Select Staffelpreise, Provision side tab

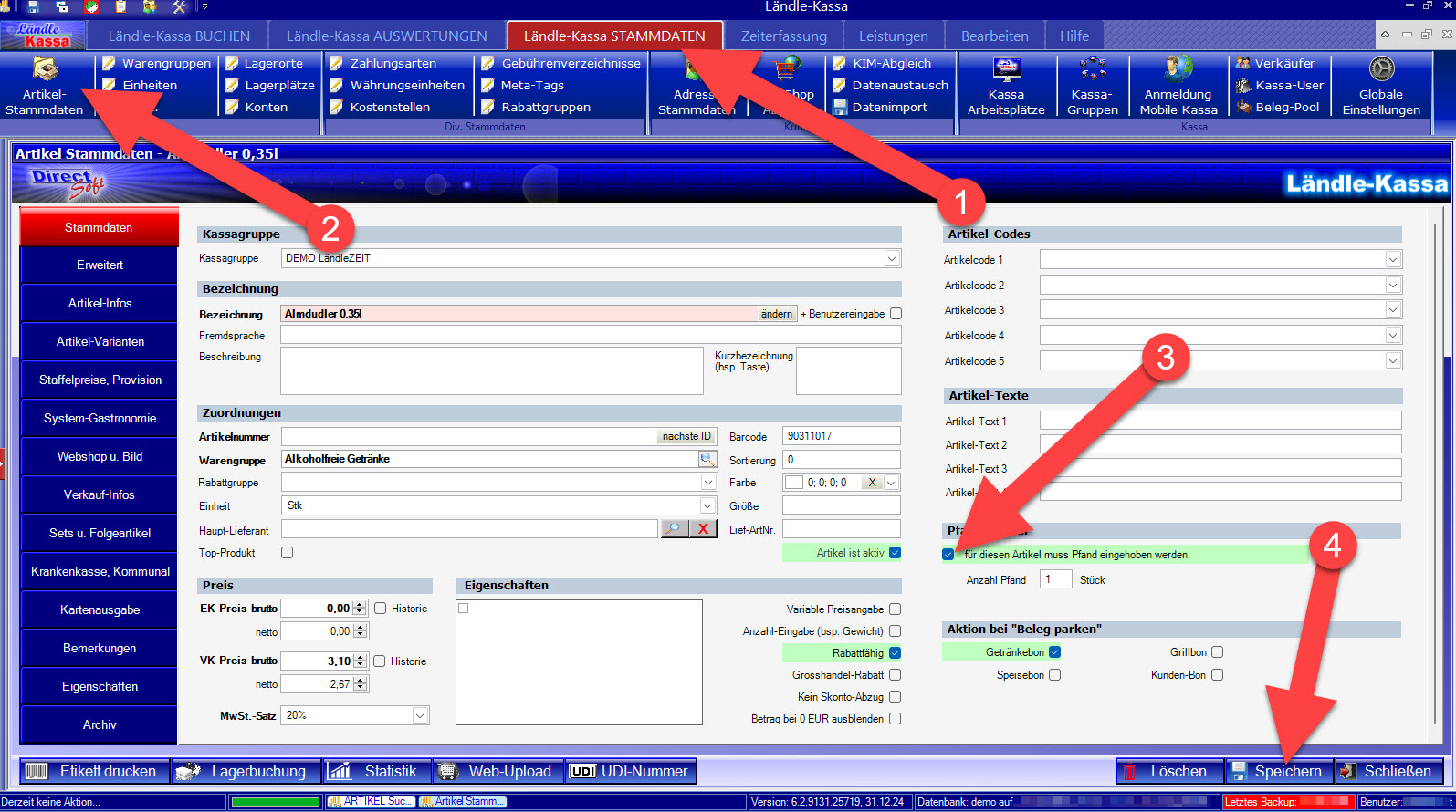pos(100,380)
